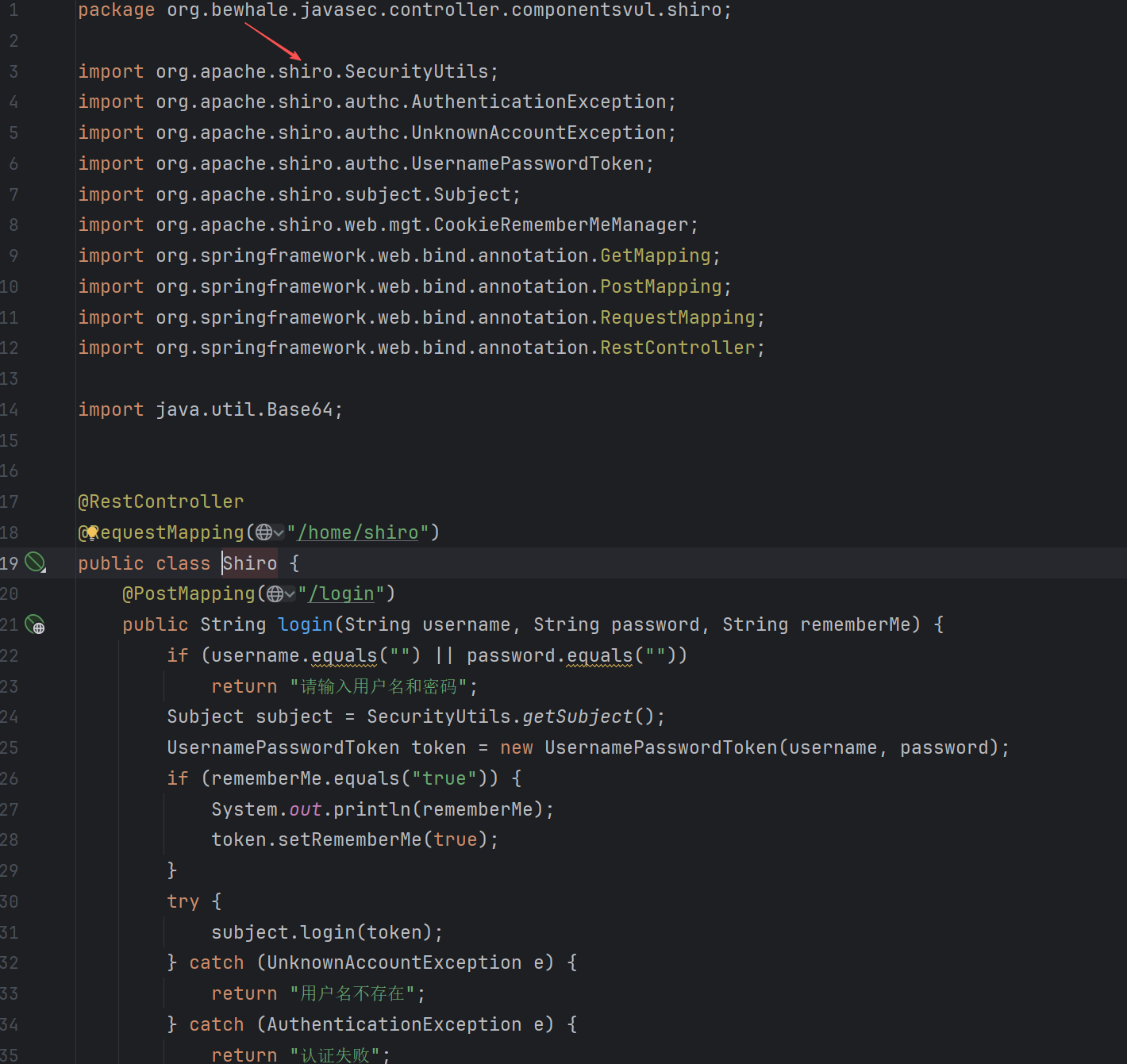Click the setRememberMe method call
Image resolution: width=1127 pixels, height=1064 pixels.
click(x=350, y=839)
